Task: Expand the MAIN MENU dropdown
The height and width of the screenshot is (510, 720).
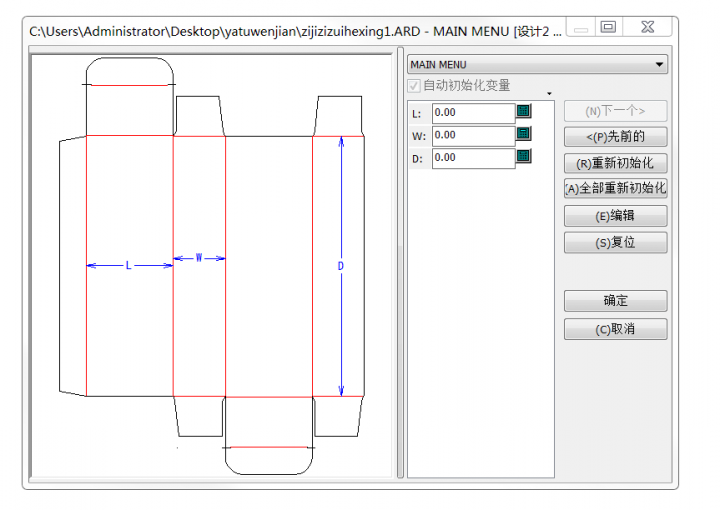Action: (x=659, y=65)
